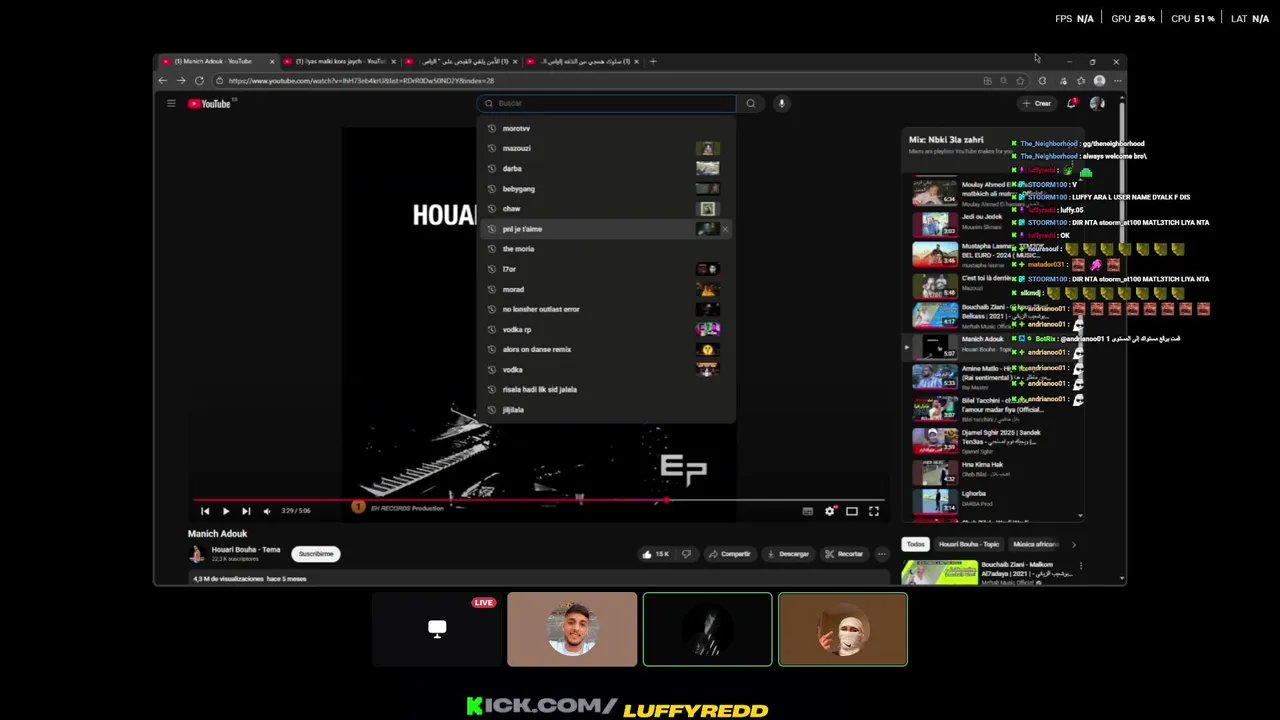Like the video (15 K)
This screenshot has height=720, width=1280.
point(655,553)
